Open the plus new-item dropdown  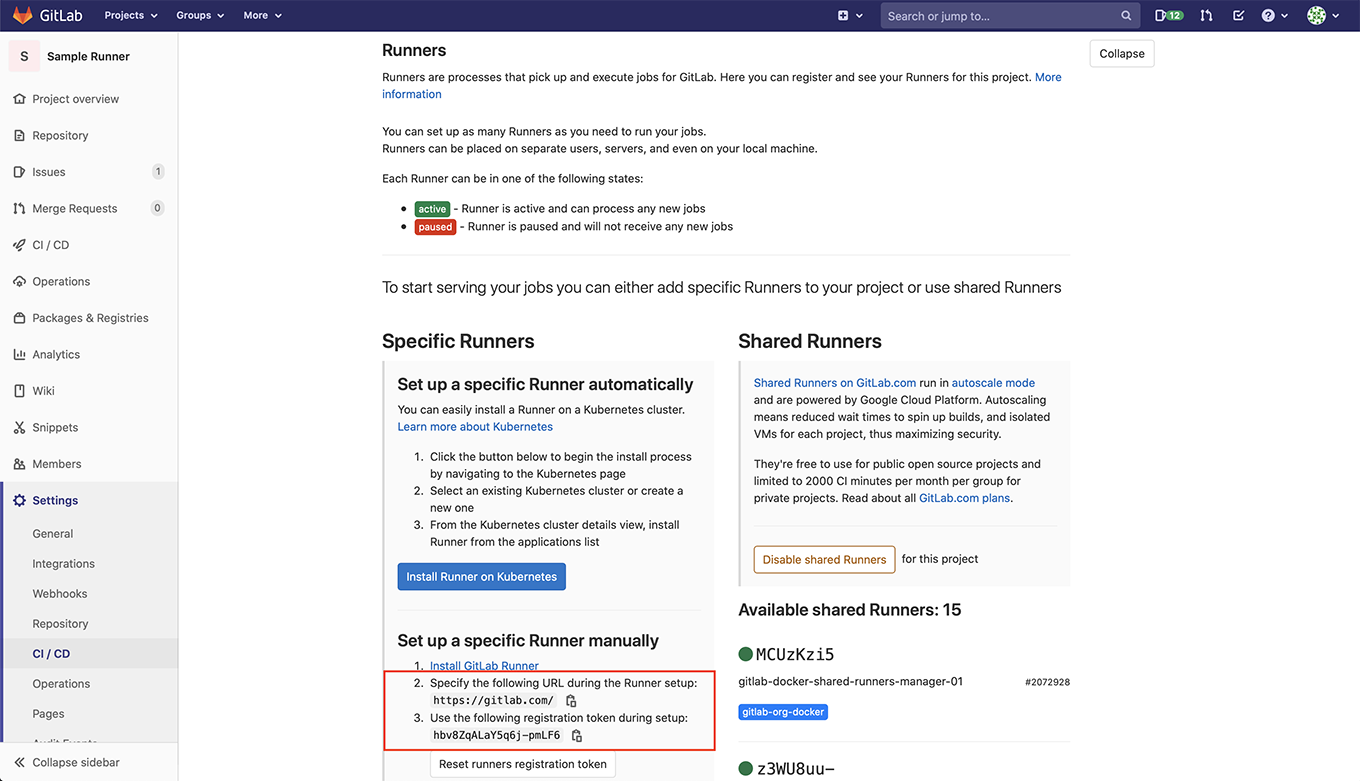point(850,15)
